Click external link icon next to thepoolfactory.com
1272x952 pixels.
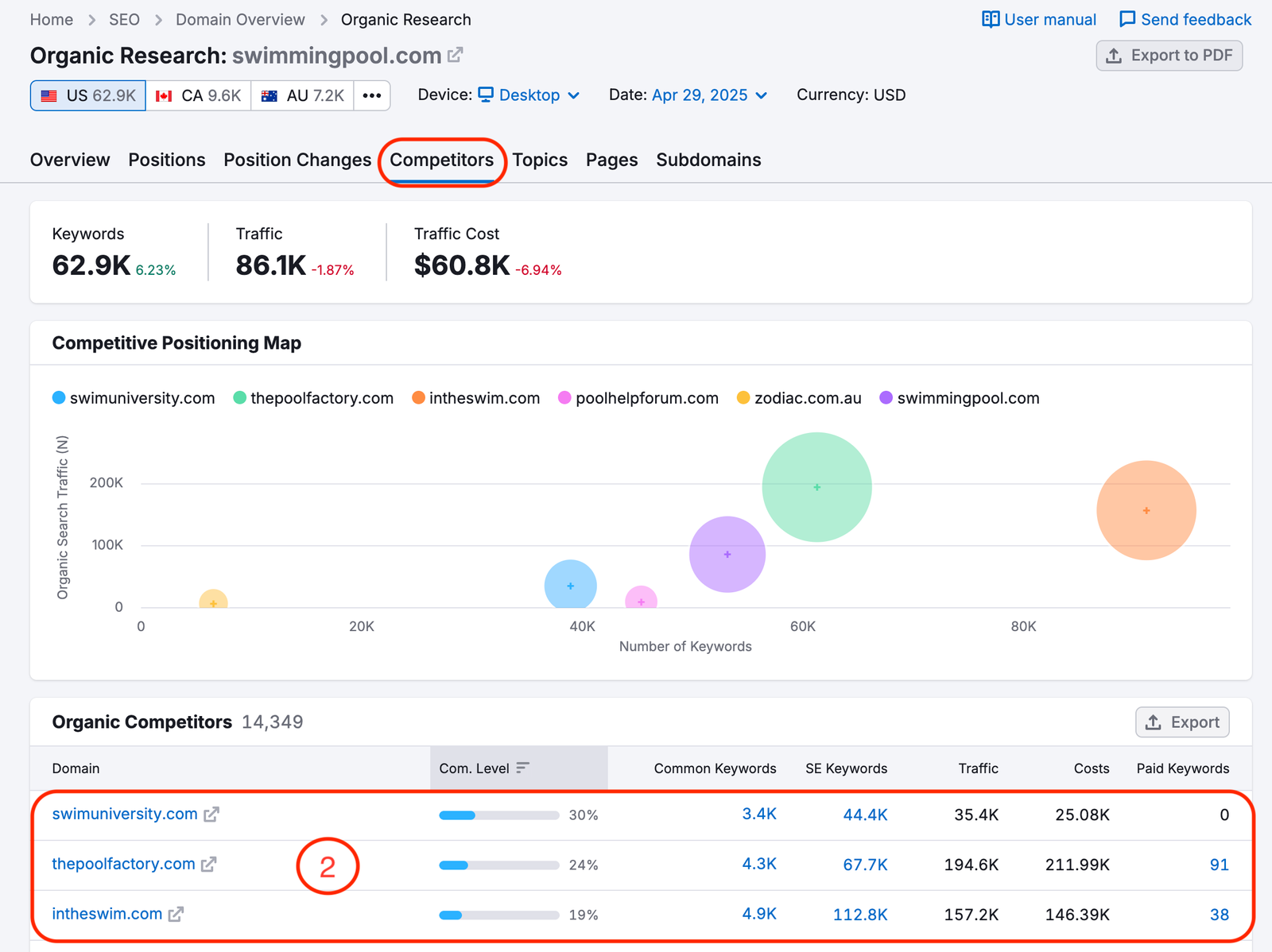point(208,865)
